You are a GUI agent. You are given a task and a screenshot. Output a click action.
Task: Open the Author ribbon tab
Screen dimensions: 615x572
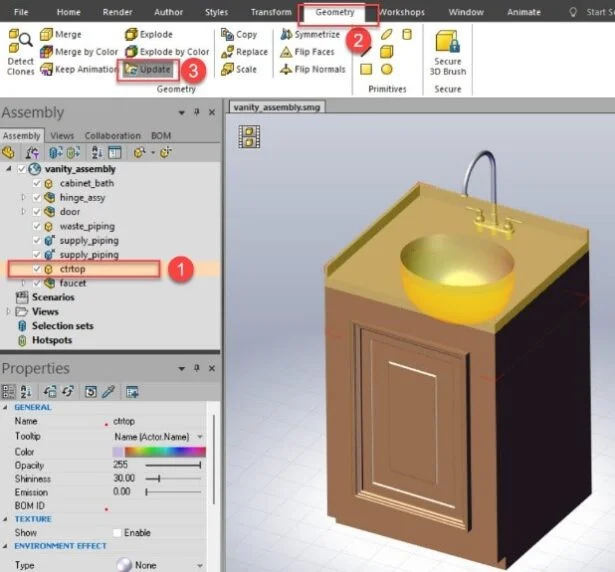(168, 12)
